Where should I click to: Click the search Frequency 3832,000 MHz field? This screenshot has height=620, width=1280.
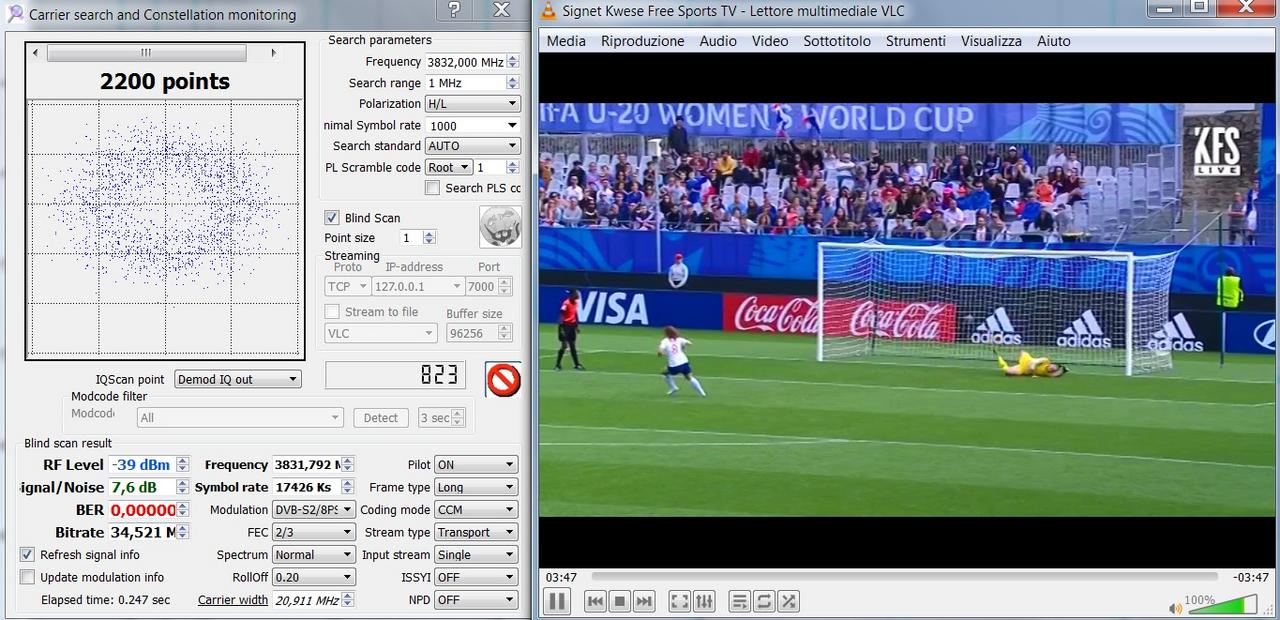coord(465,62)
